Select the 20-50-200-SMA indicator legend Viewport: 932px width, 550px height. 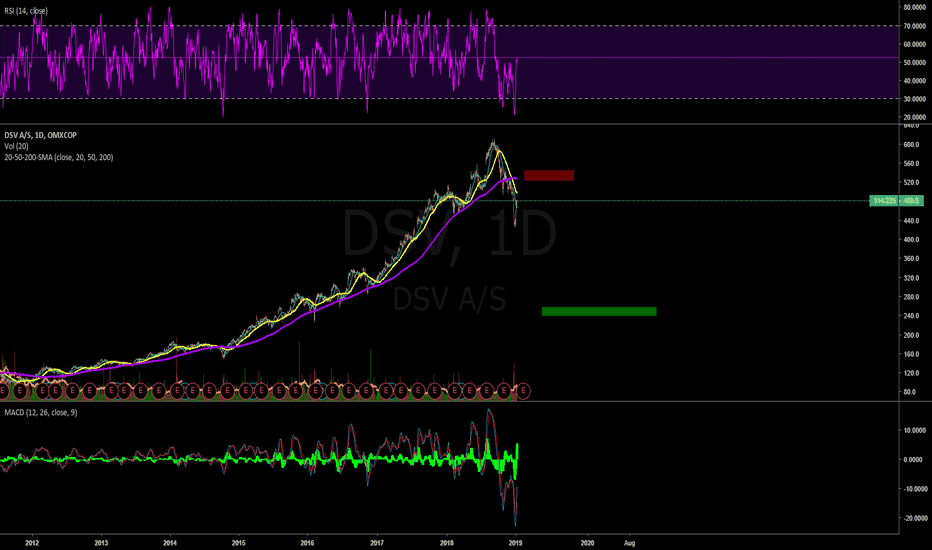59,158
